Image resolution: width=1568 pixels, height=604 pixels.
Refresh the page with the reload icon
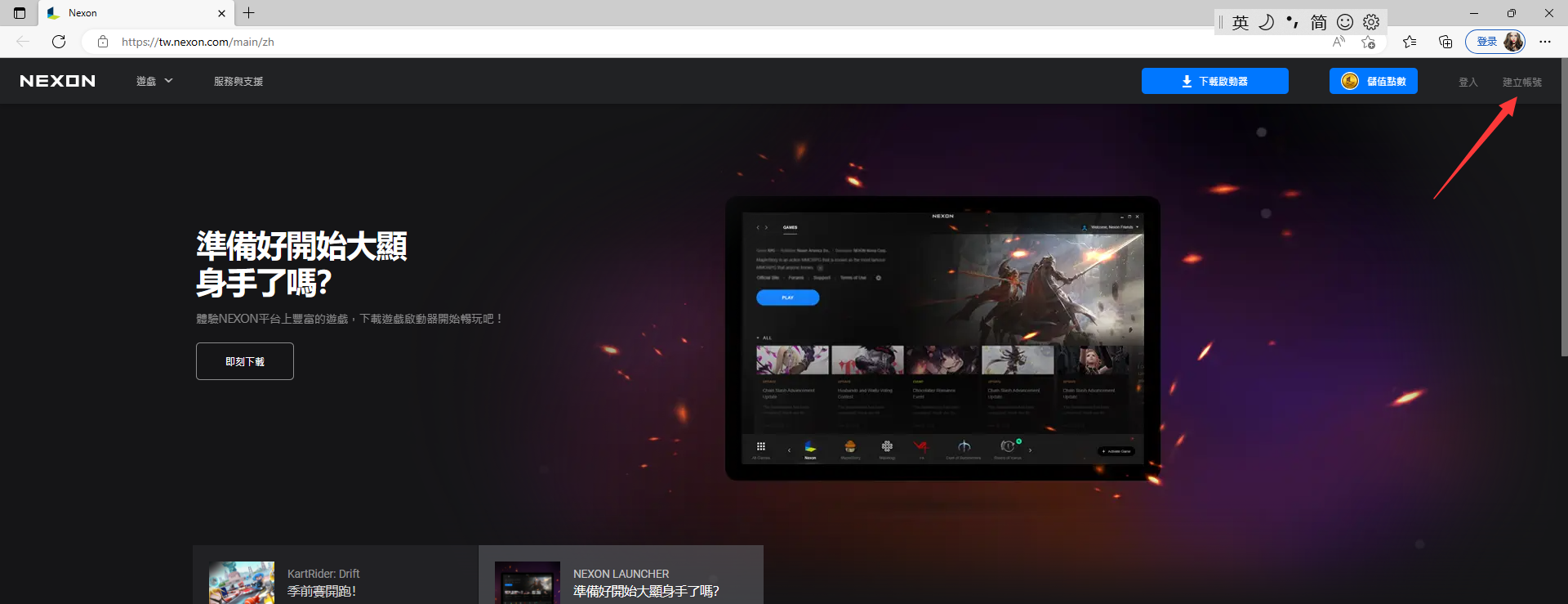coord(59,42)
